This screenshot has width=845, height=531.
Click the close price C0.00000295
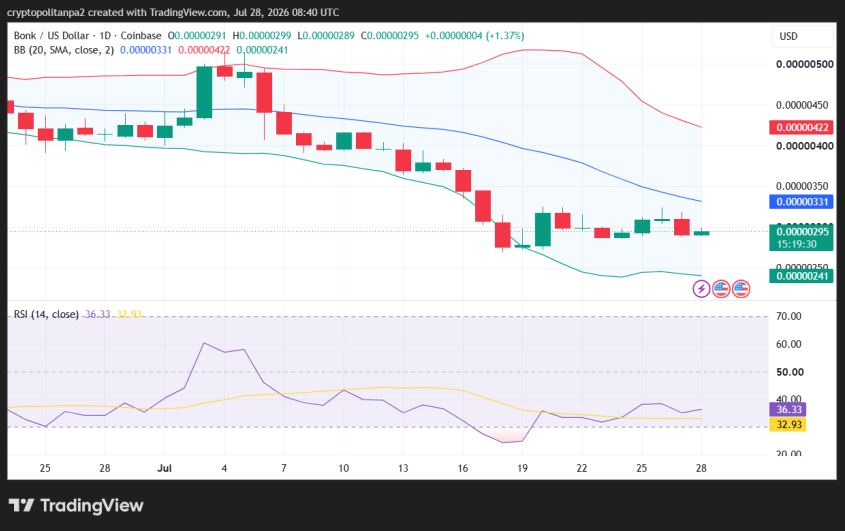[x=390, y=36]
